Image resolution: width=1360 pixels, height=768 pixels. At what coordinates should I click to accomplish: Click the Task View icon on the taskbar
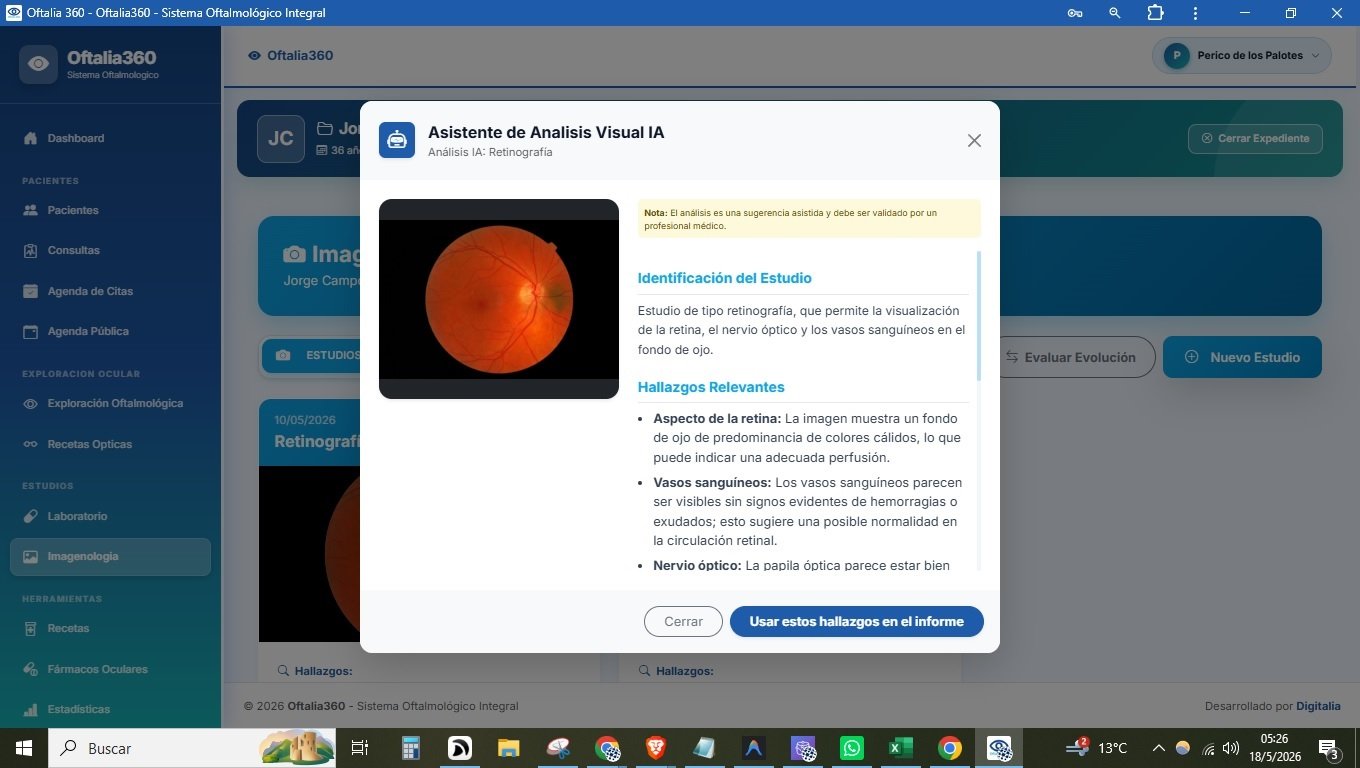(360, 748)
